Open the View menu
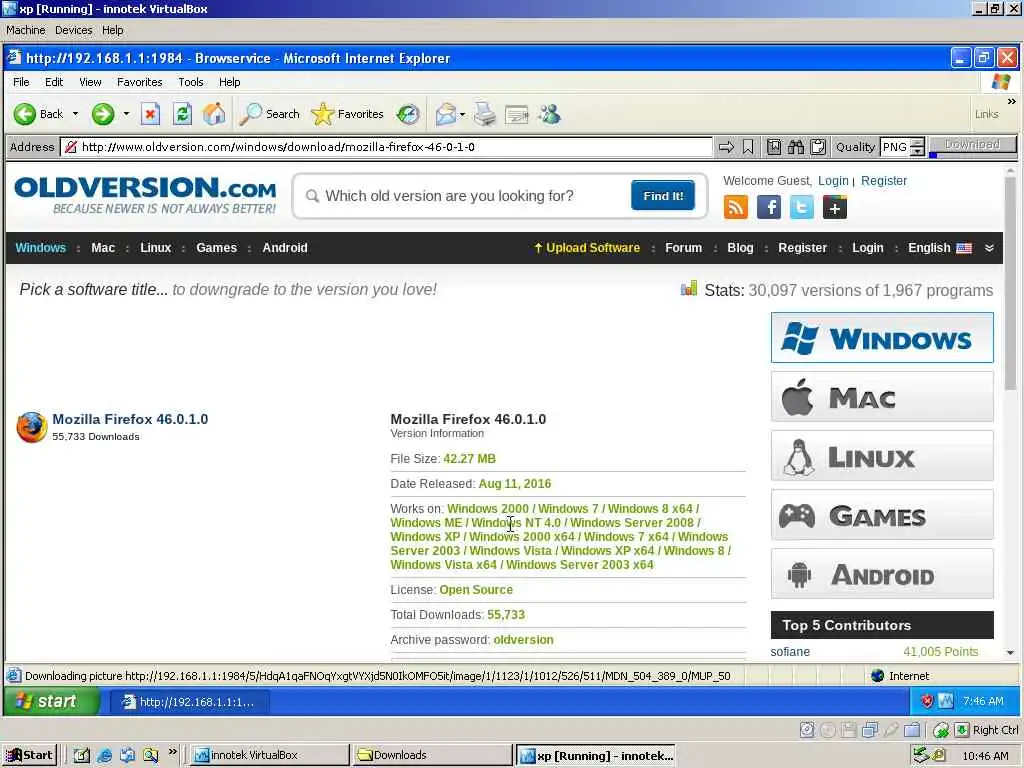 coord(90,82)
